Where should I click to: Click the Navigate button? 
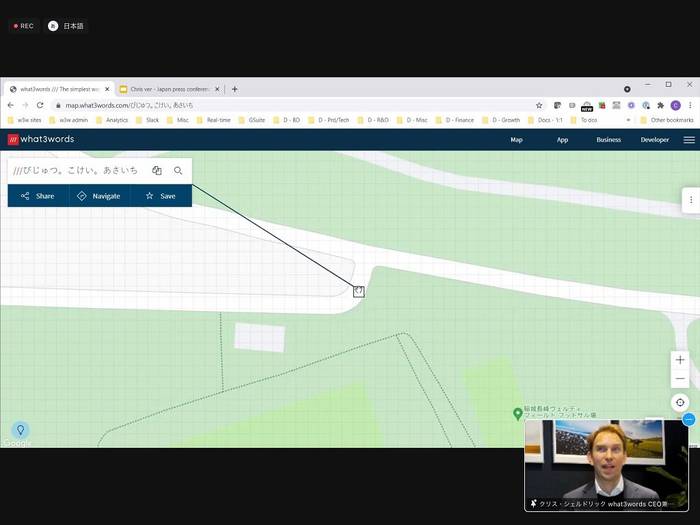pos(99,196)
